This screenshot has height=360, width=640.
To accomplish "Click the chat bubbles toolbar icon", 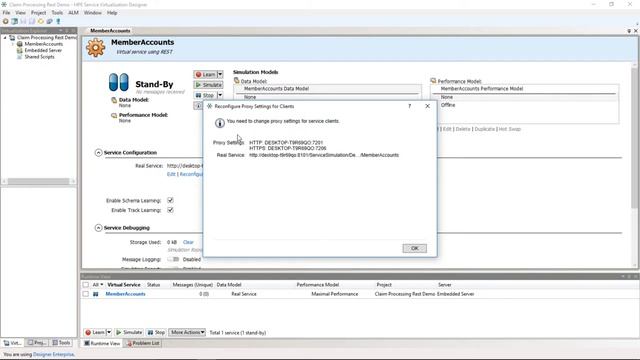I will 49,21.
